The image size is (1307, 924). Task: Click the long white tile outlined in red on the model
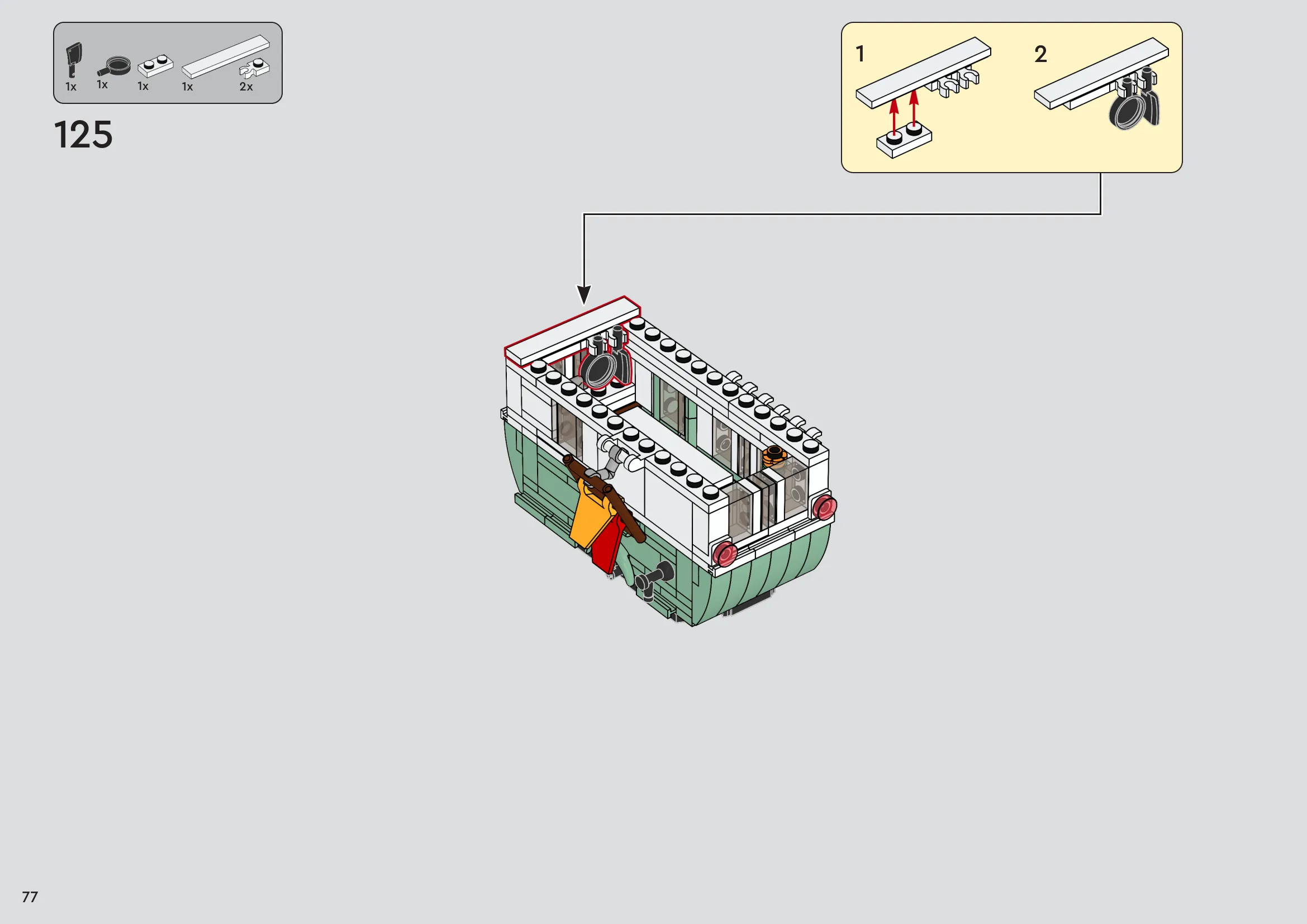click(573, 331)
